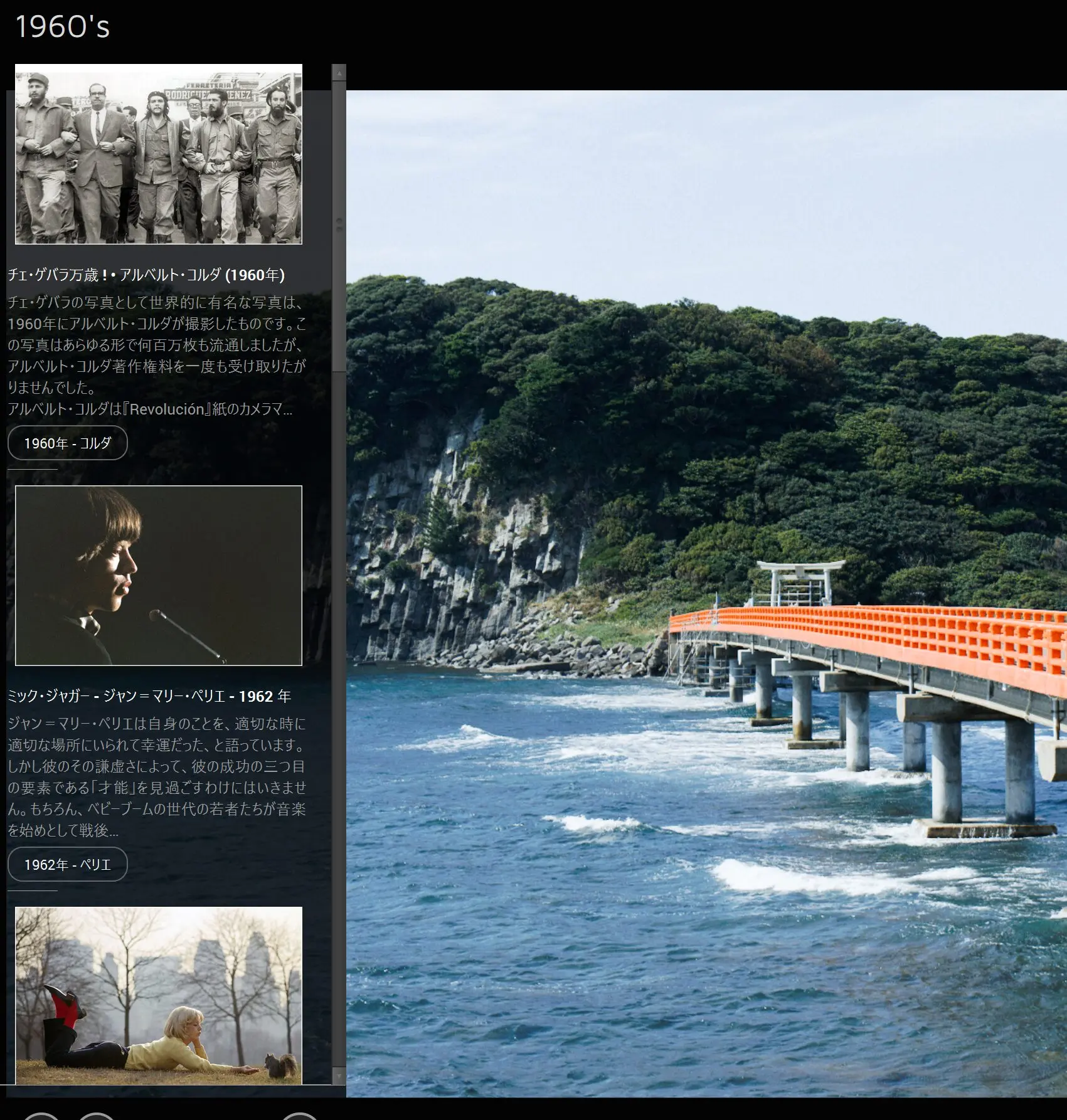
Task: Open the Mick Jagger profile photo thumbnail
Action: 159,575
